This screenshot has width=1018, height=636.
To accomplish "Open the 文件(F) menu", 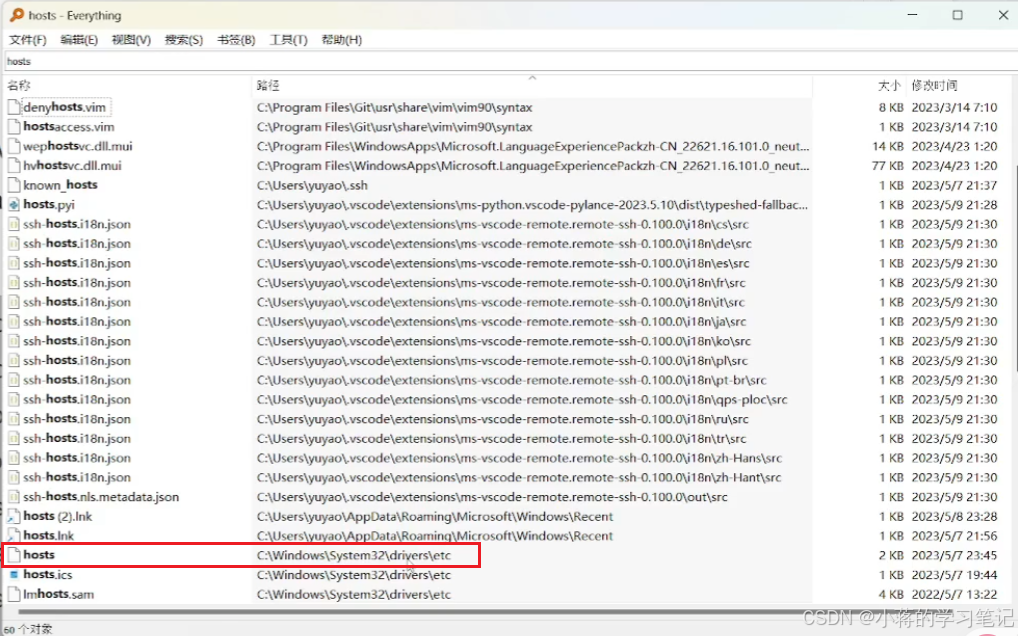I will coord(27,40).
